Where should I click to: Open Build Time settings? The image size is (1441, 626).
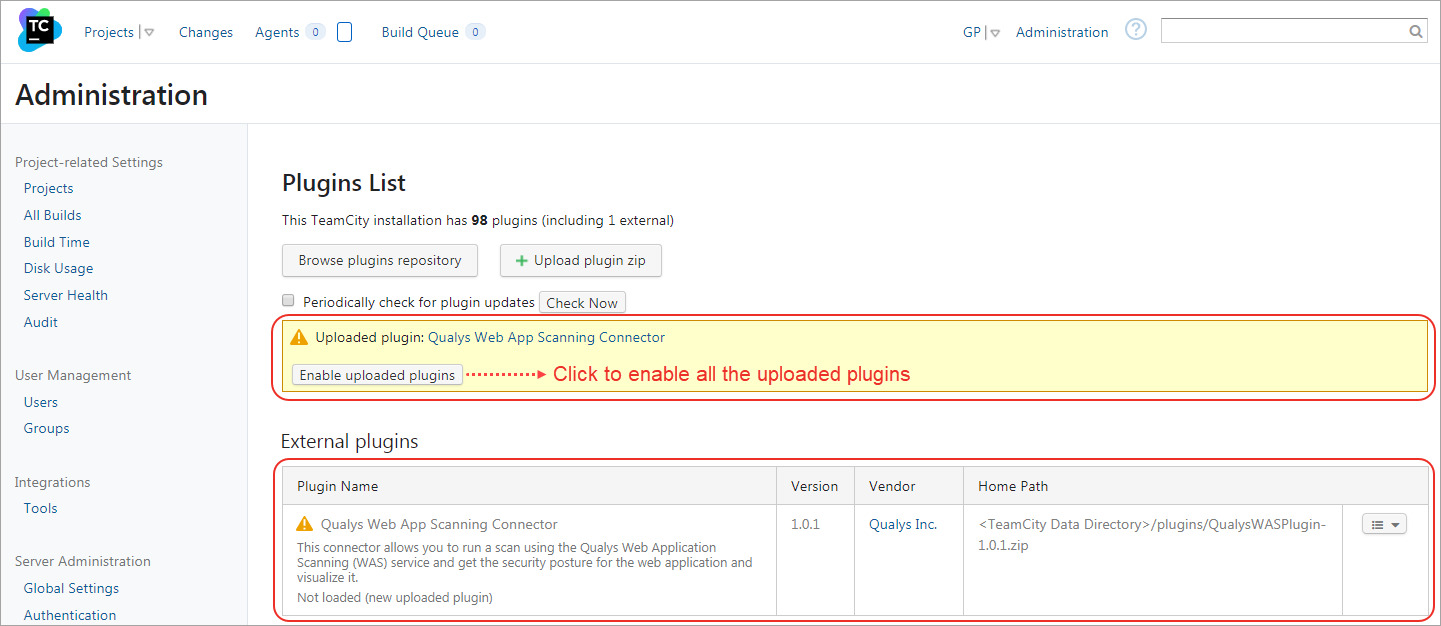coord(57,242)
